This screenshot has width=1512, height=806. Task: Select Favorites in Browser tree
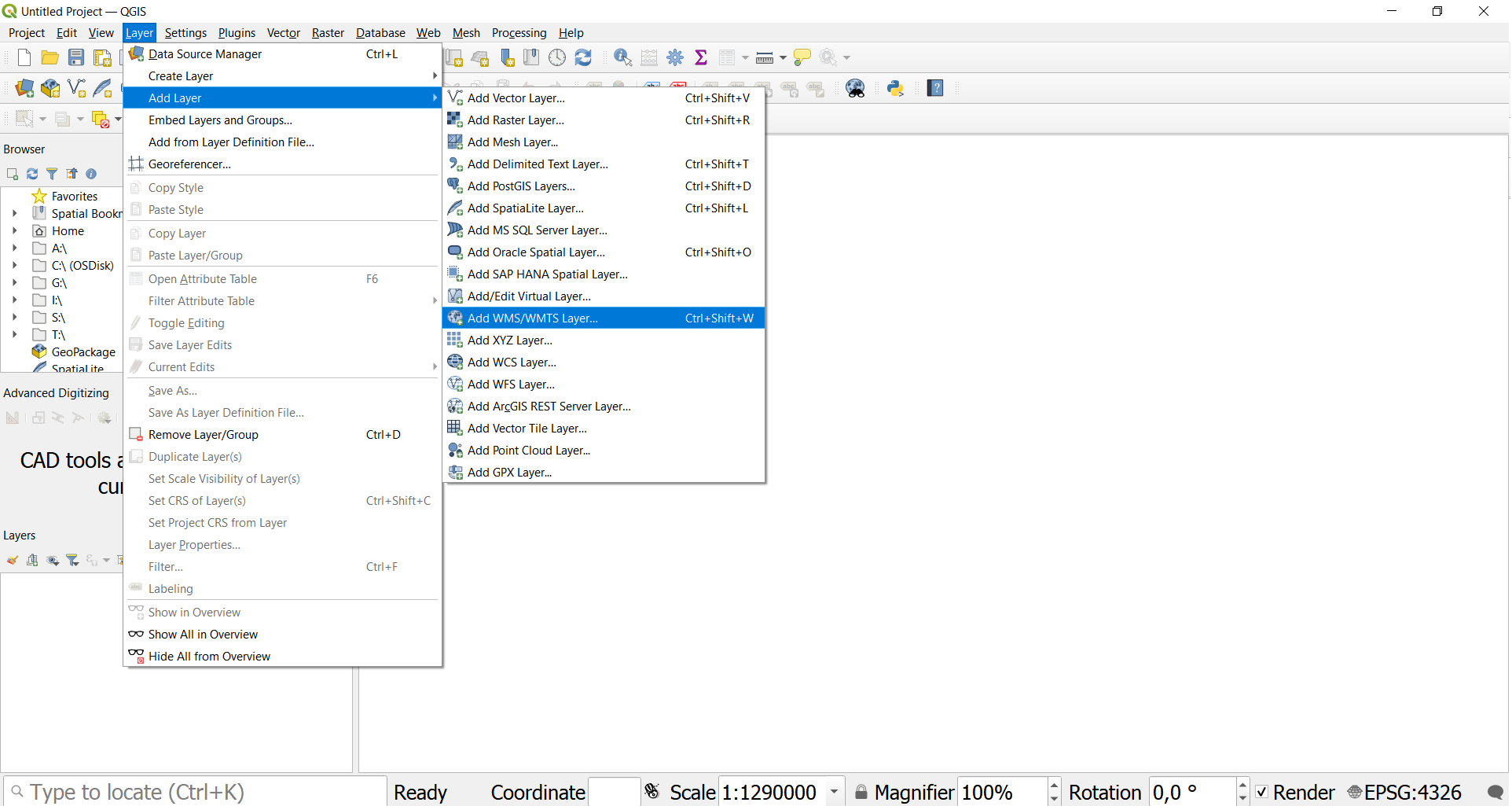[x=75, y=197]
